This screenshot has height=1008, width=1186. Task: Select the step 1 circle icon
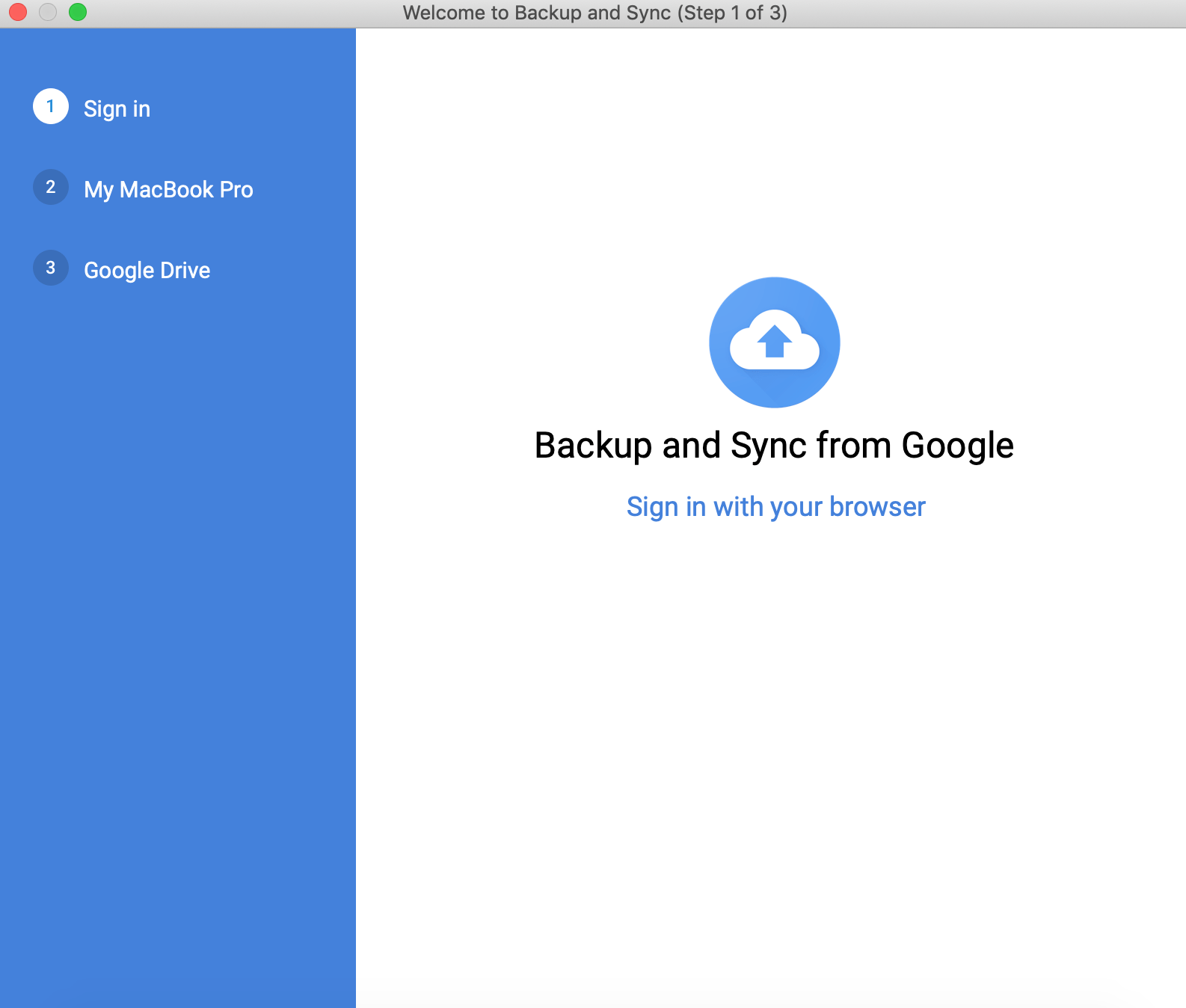(51, 106)
